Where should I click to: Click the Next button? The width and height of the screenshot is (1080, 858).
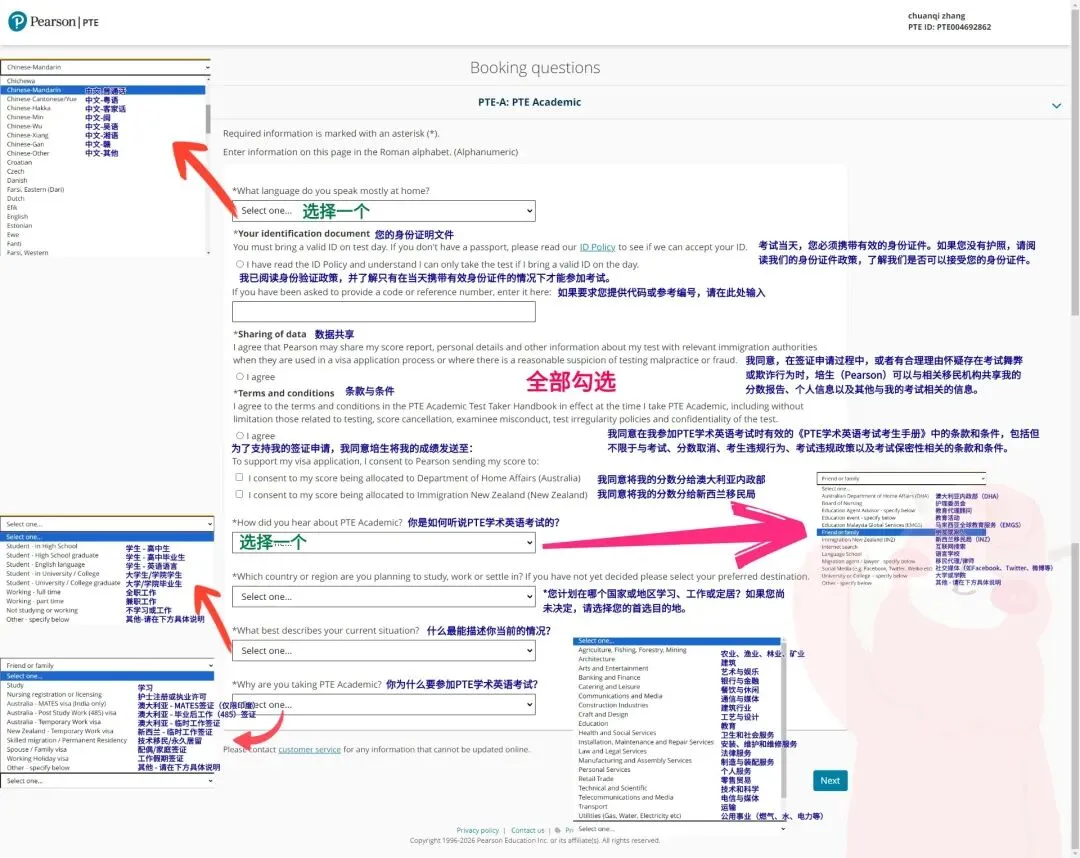[x=830, y=780]
